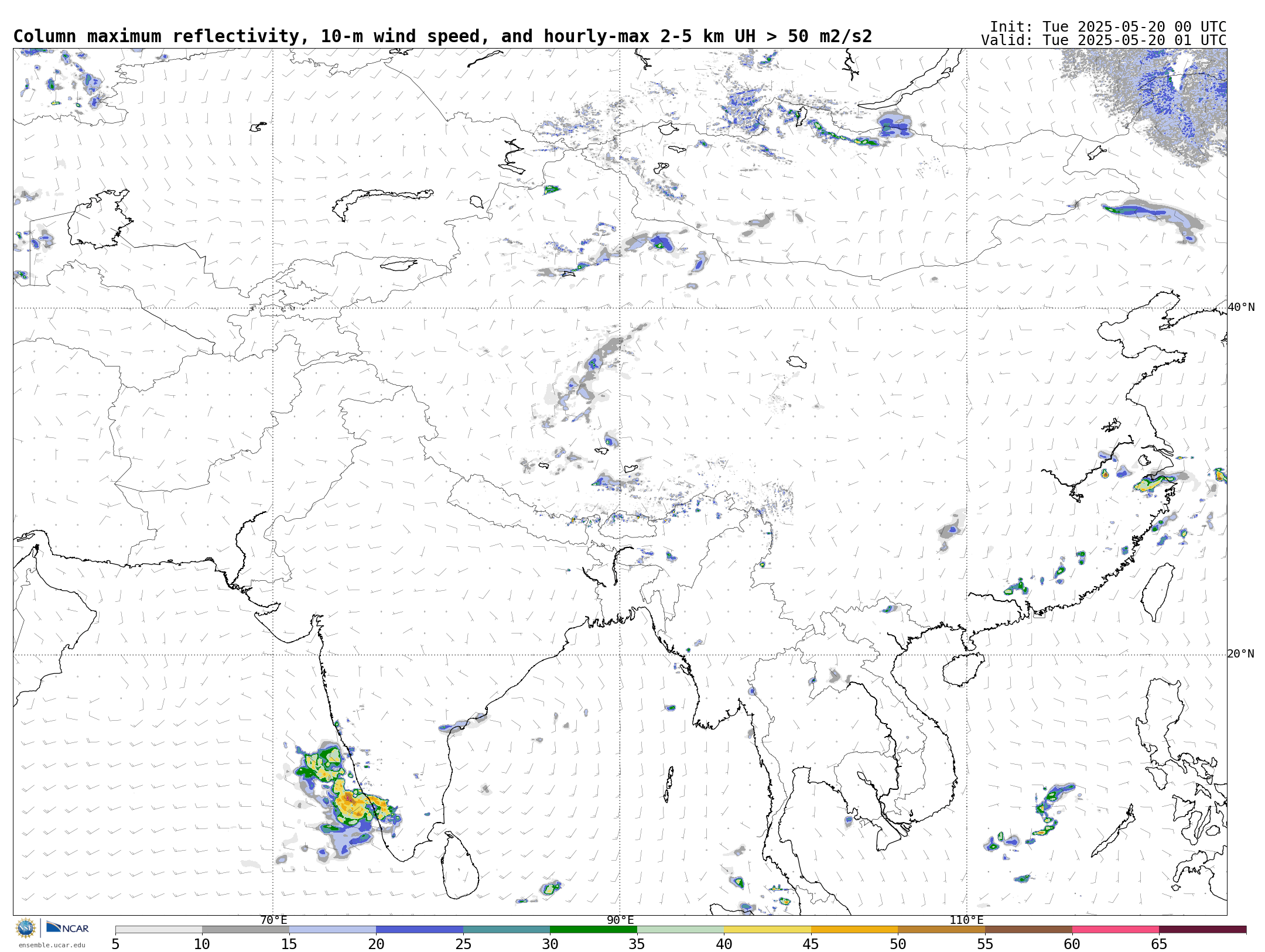1265x952 pixels.
Task: Click the colorbar tick label '5'
Action: click(x=115, y=944)
